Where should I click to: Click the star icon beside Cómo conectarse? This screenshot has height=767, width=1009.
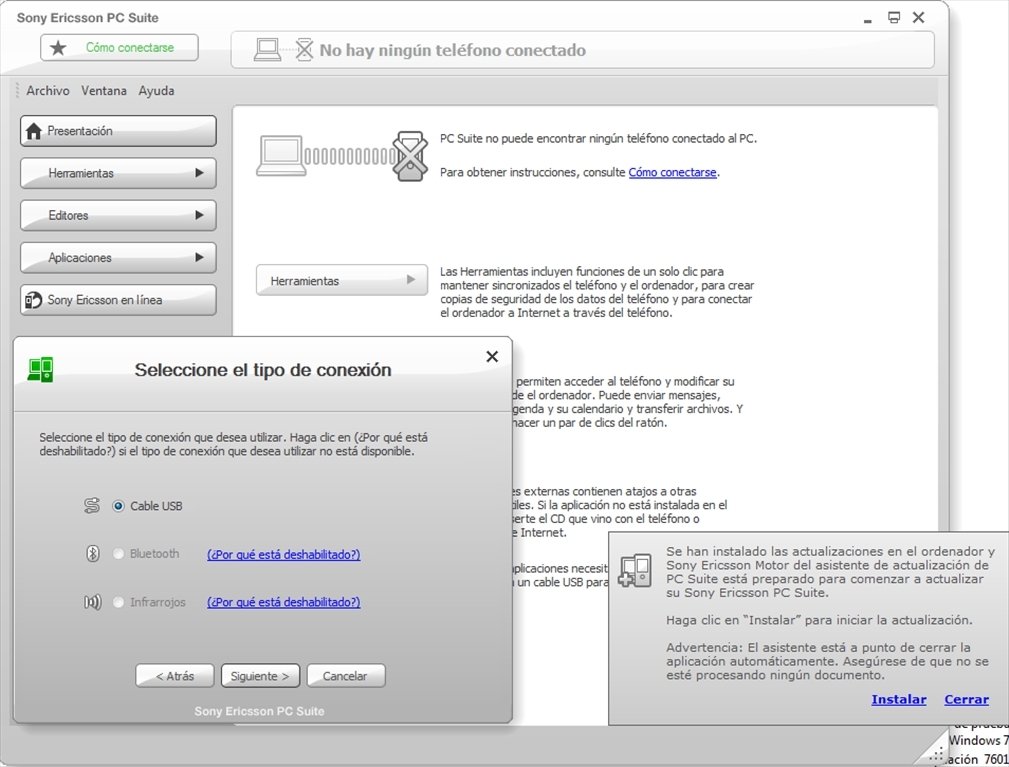[58, 48]
